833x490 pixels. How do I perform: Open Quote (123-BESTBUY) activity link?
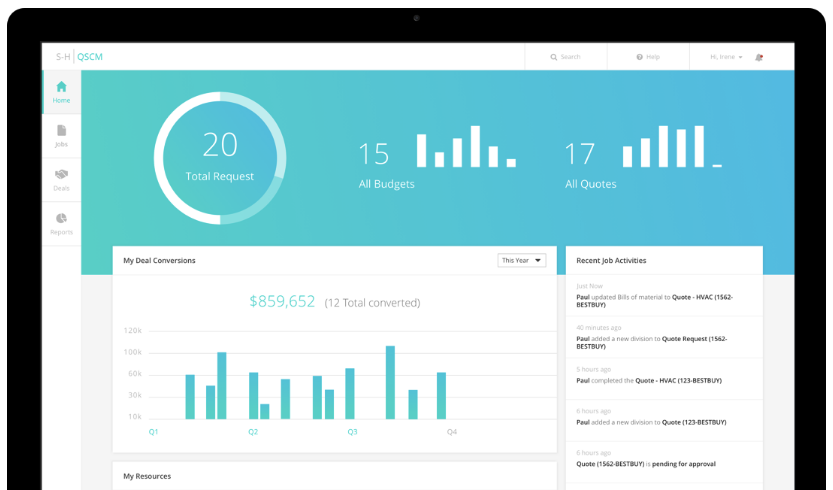(x=694, y=423)
